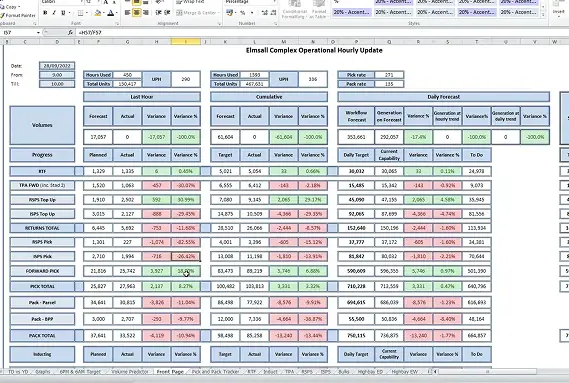Select Last Hour Hours Used value 450
Viewport: 569px width, 383px height.
tap(127, 75)
